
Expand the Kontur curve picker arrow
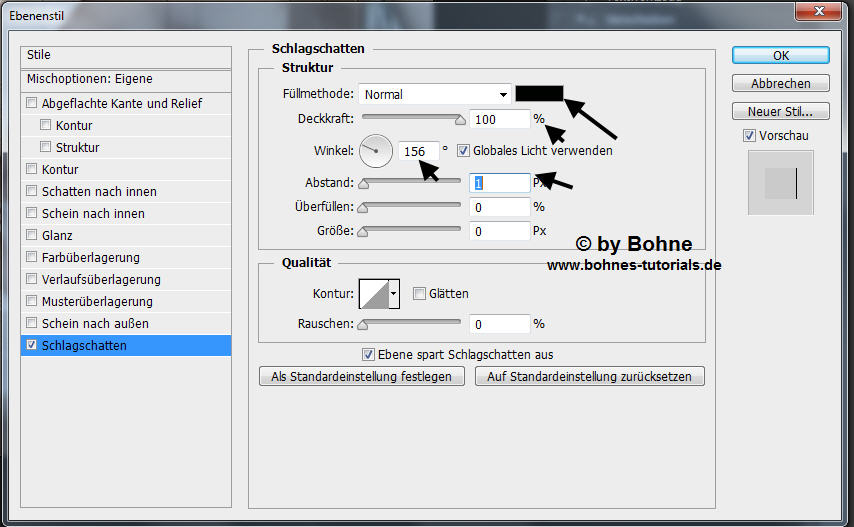pyautogui.click(x=394, y=294)
